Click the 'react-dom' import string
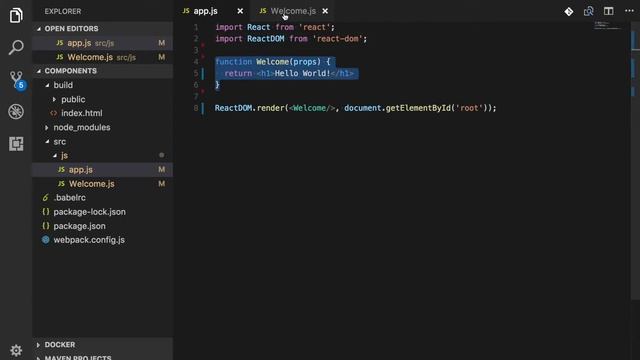Viewport: 640px width, 360px height. (x=338, y=39)
